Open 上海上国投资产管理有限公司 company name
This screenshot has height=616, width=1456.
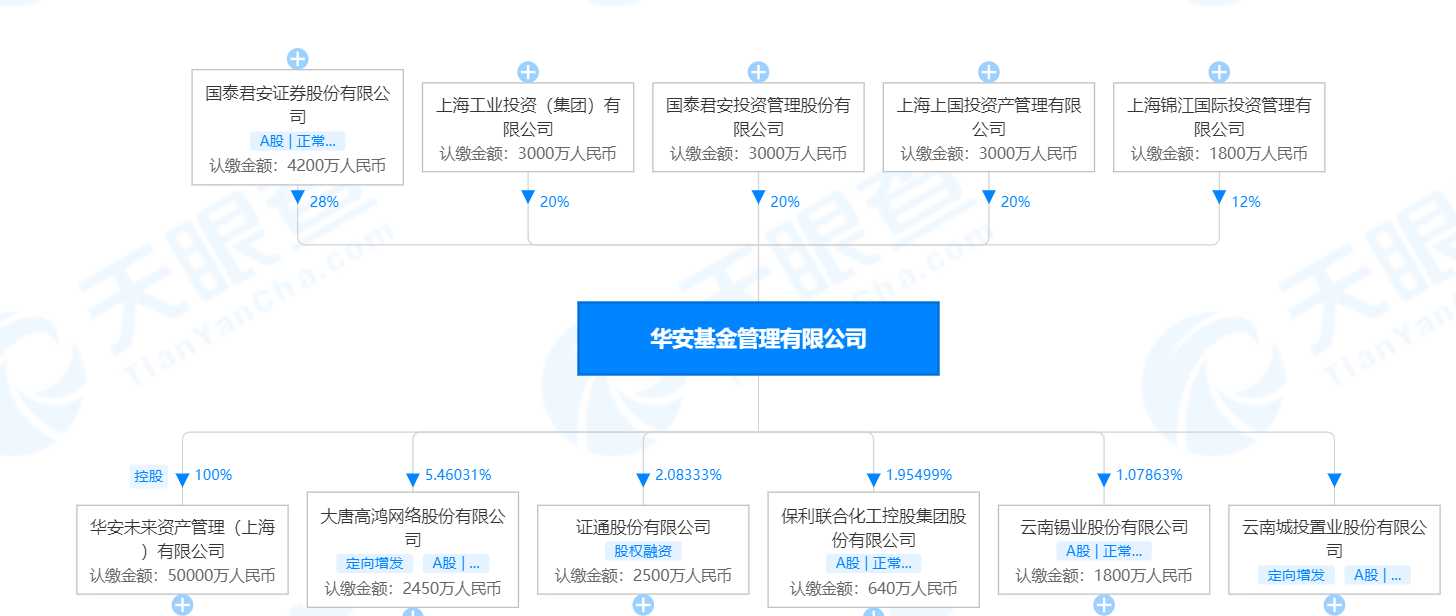pos(989,117)
